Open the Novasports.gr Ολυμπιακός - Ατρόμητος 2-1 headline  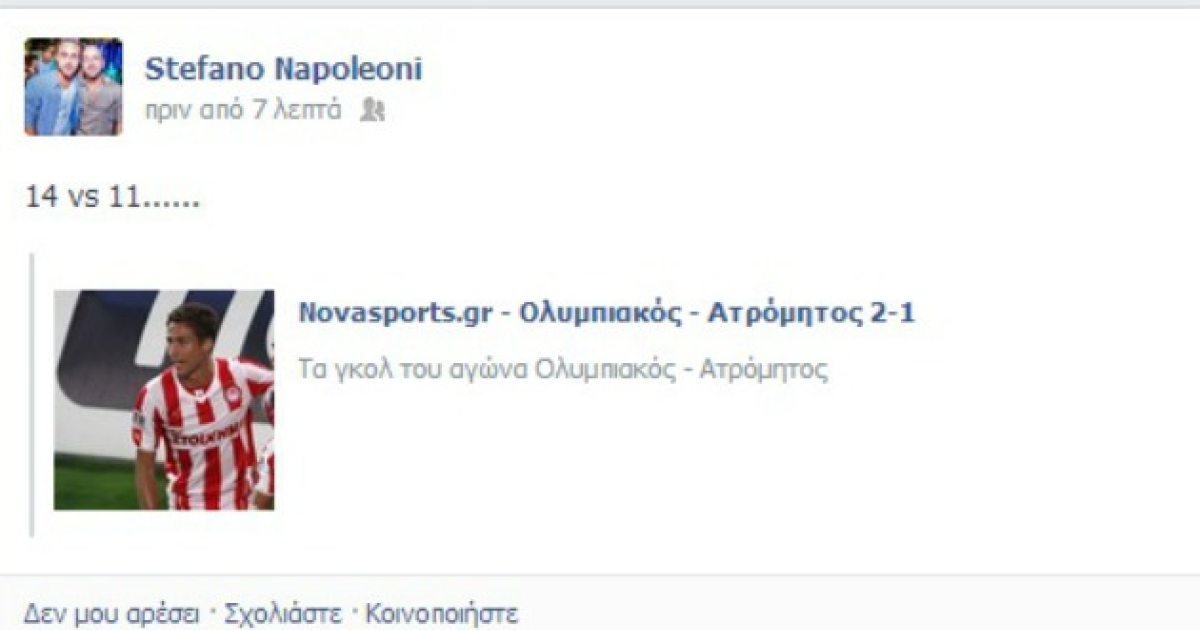[x=607, y=313]
